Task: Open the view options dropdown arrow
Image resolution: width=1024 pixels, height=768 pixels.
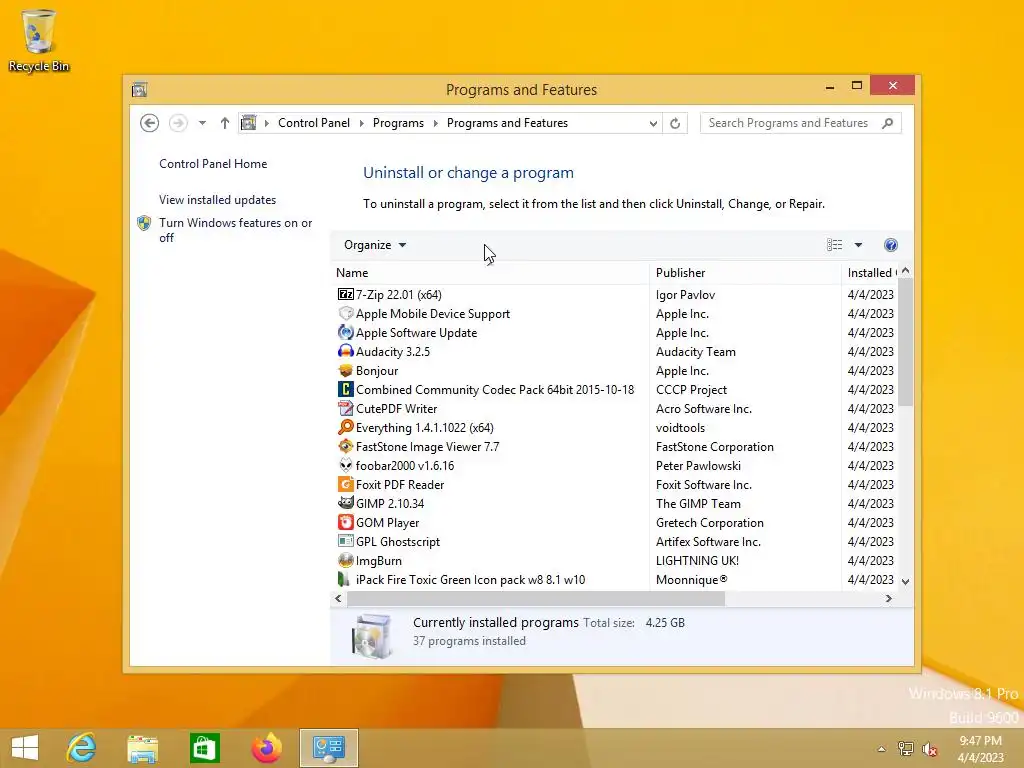Action: tap(859, 245)
